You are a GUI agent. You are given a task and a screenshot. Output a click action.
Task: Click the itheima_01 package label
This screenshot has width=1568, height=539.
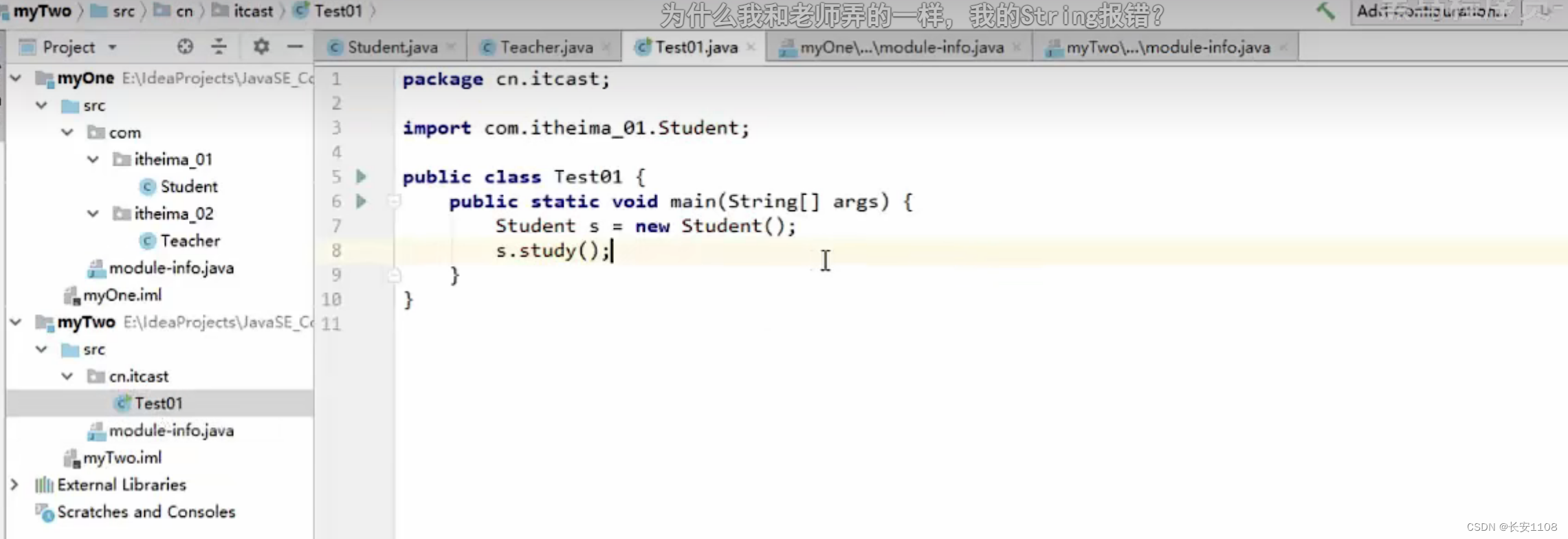click(173, 159)
